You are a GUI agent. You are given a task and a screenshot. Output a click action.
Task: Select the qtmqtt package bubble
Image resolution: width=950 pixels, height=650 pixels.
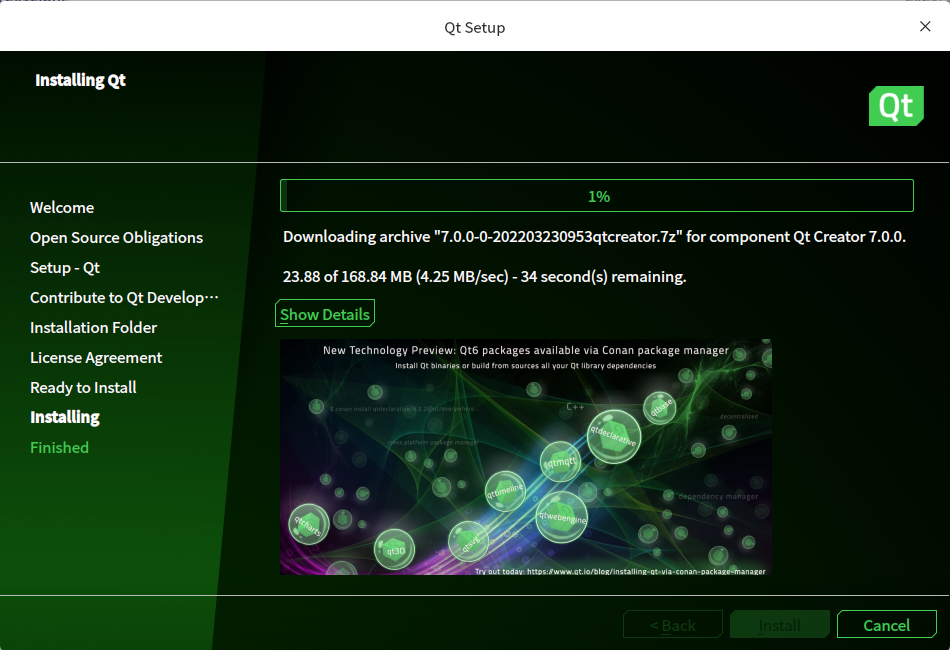[558, 462]
